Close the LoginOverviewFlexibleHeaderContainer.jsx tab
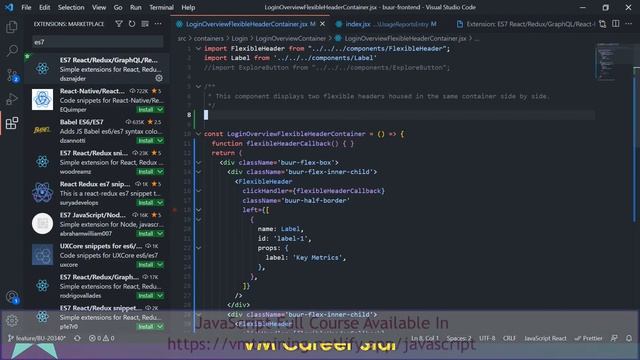This screenshot has height=360, width=640. tap(322, 24)
